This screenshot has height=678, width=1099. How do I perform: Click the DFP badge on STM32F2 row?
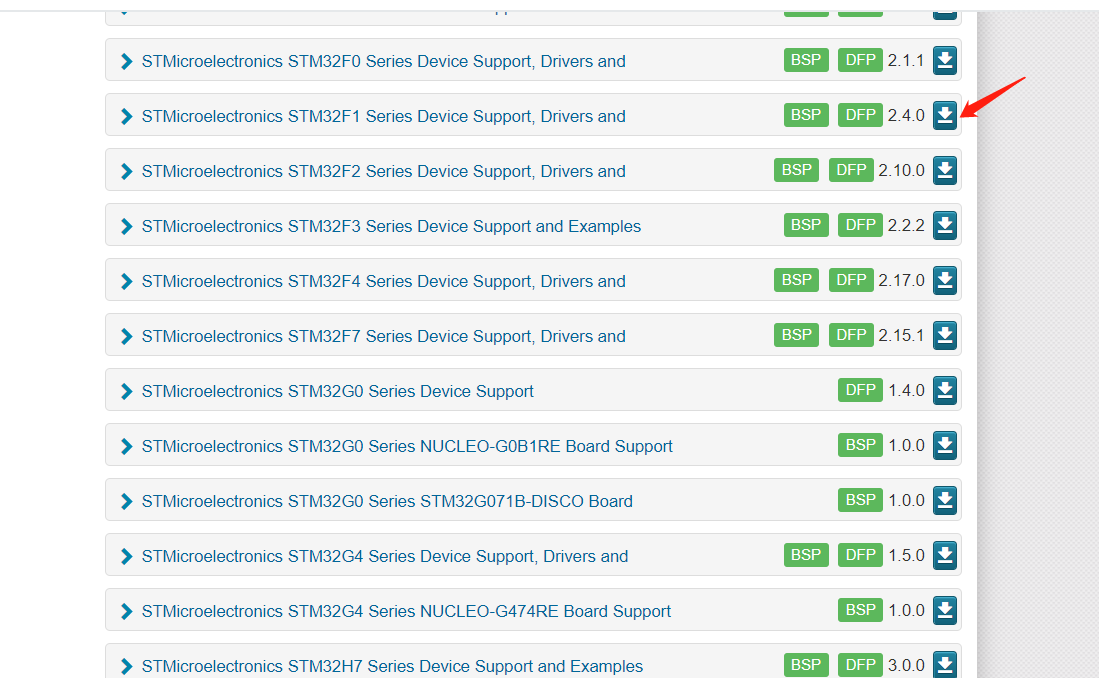(x=851, y=170)
